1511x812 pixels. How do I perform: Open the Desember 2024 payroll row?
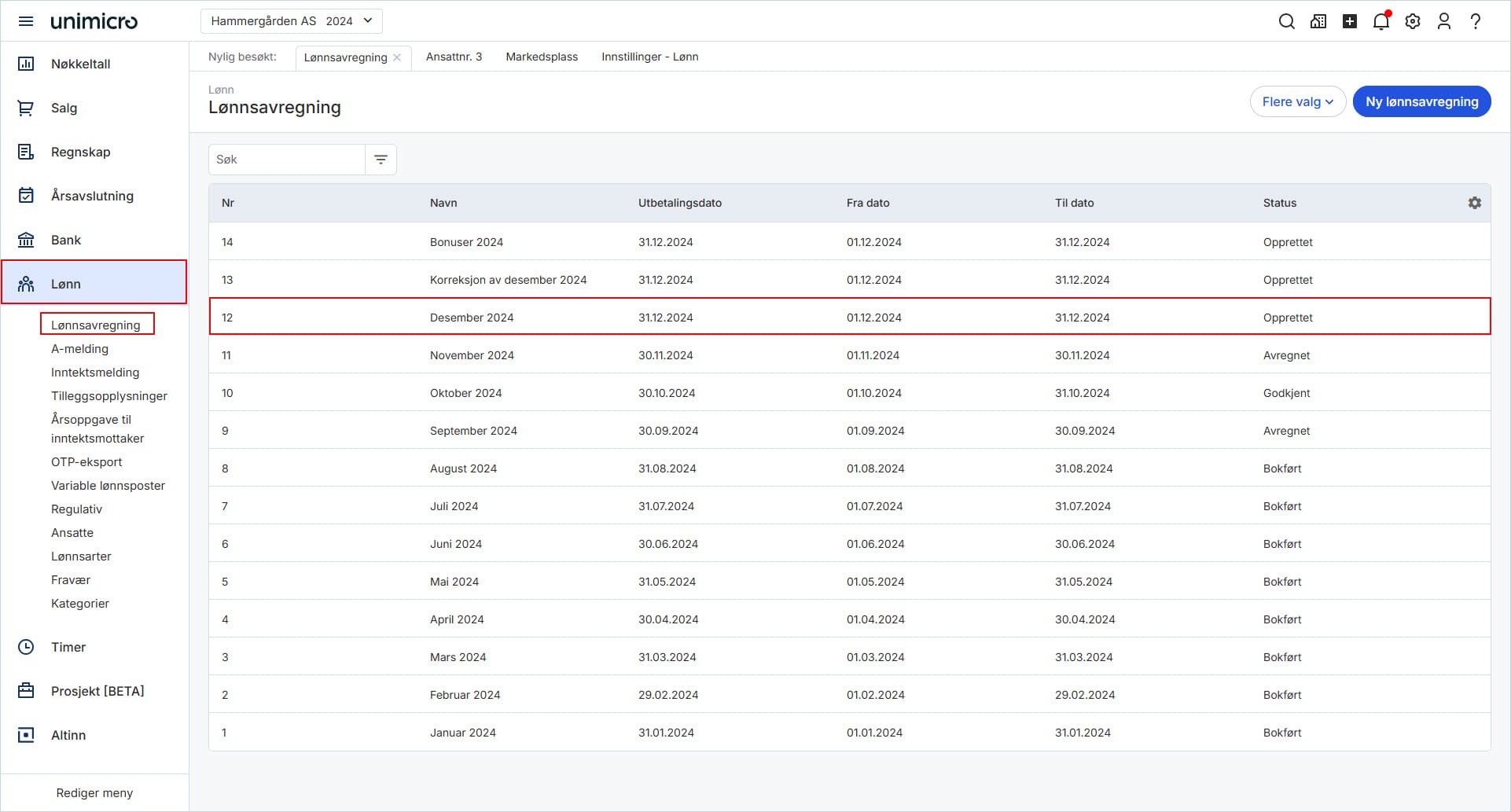[472, 318]
